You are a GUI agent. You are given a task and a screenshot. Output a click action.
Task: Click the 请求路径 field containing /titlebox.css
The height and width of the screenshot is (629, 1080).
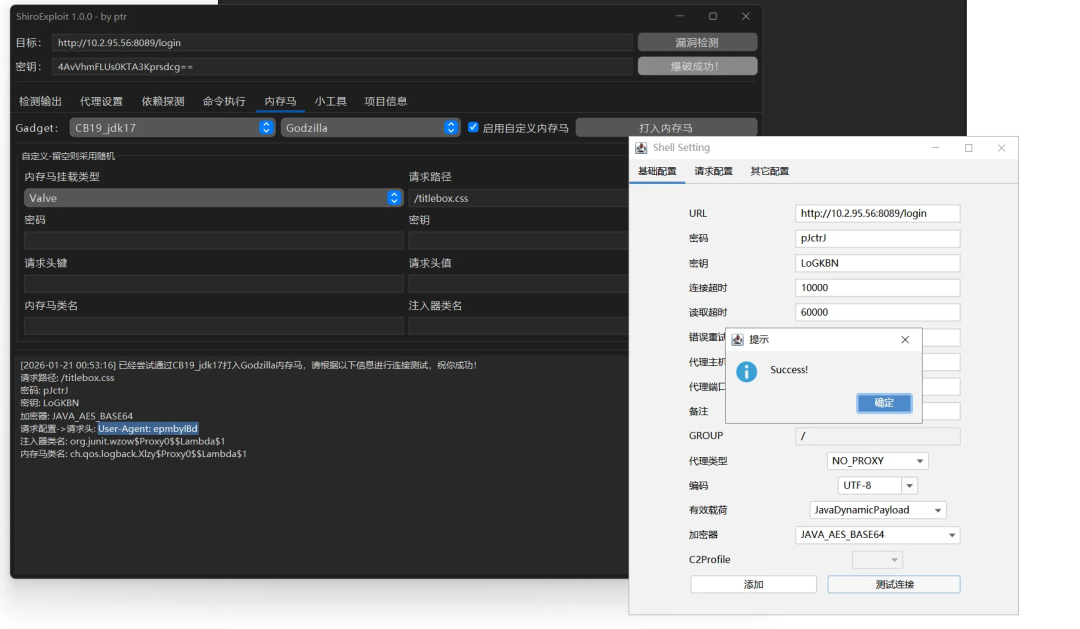(519, 198)
